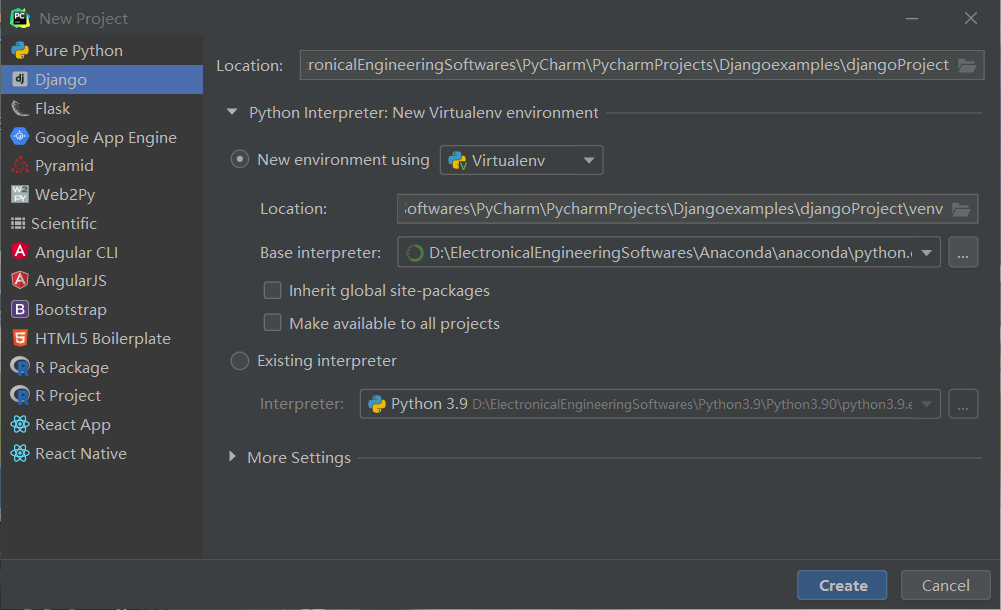Select Web2Py project type

click(x=102, y=195)
